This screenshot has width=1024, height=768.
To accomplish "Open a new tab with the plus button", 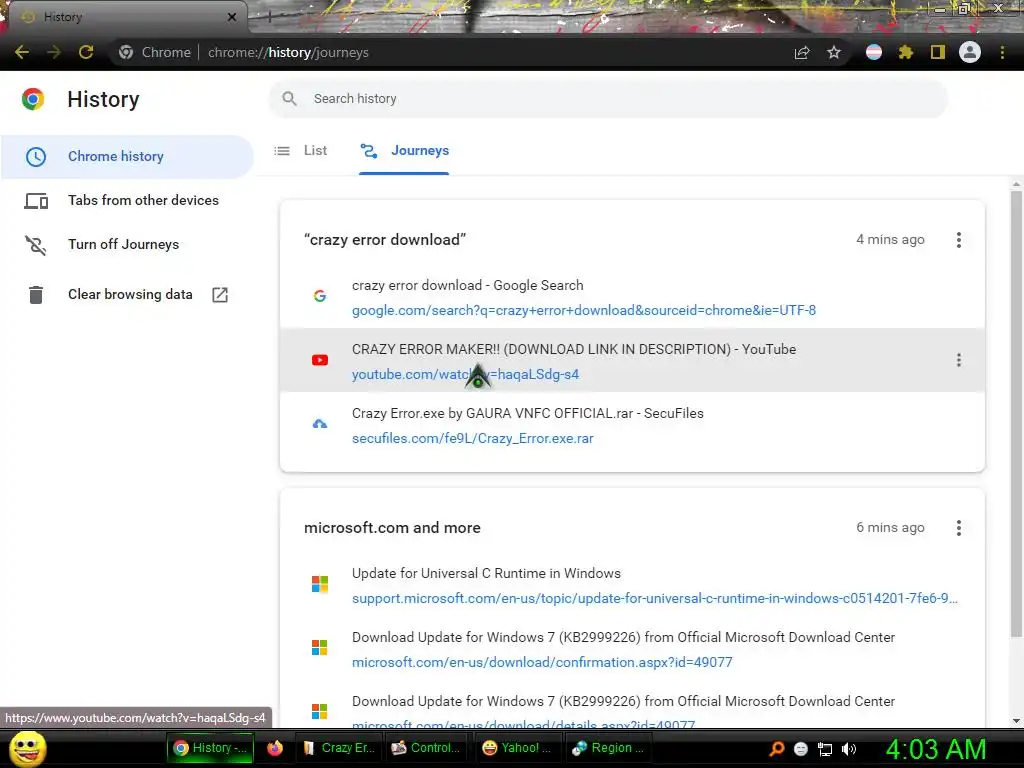I will [270, 18].
